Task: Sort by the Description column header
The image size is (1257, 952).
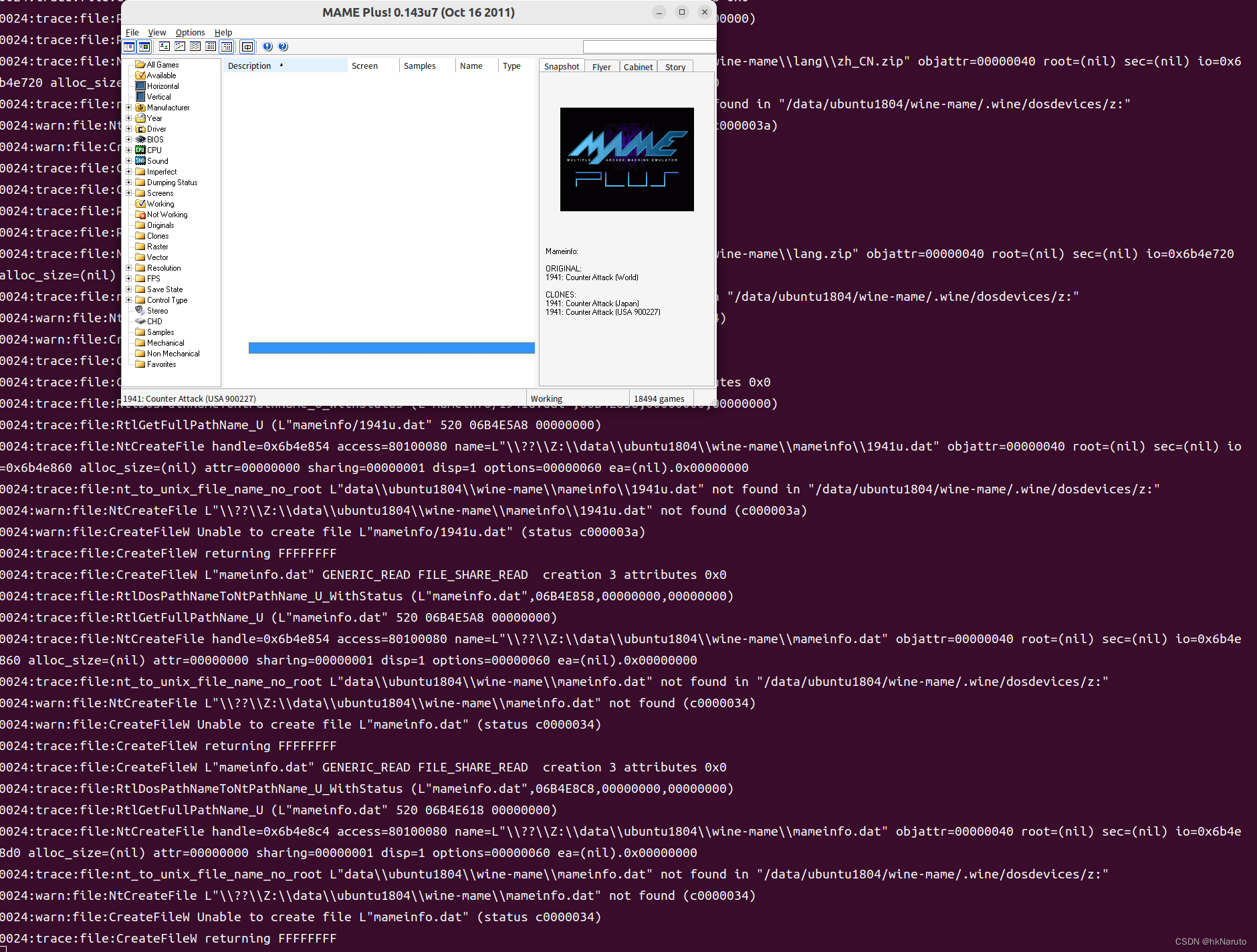Action: coord(285,66)
